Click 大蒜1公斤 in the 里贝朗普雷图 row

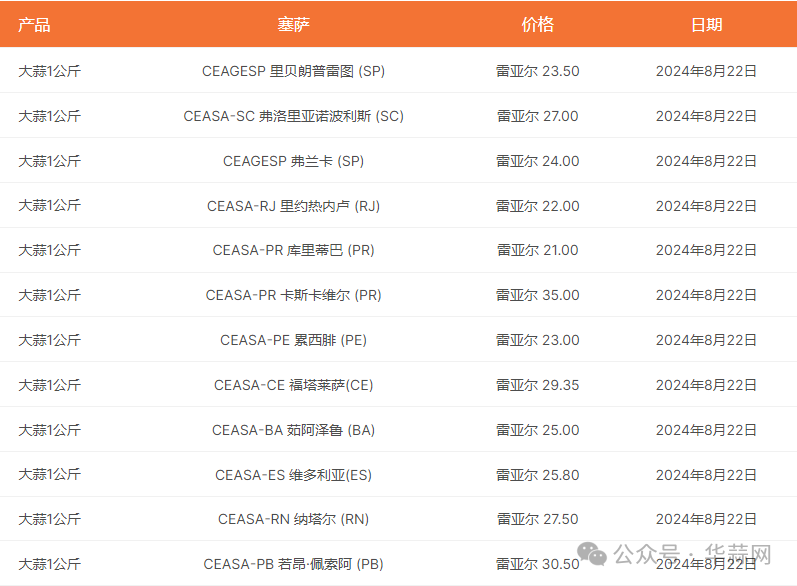click(x=49, y=71)
